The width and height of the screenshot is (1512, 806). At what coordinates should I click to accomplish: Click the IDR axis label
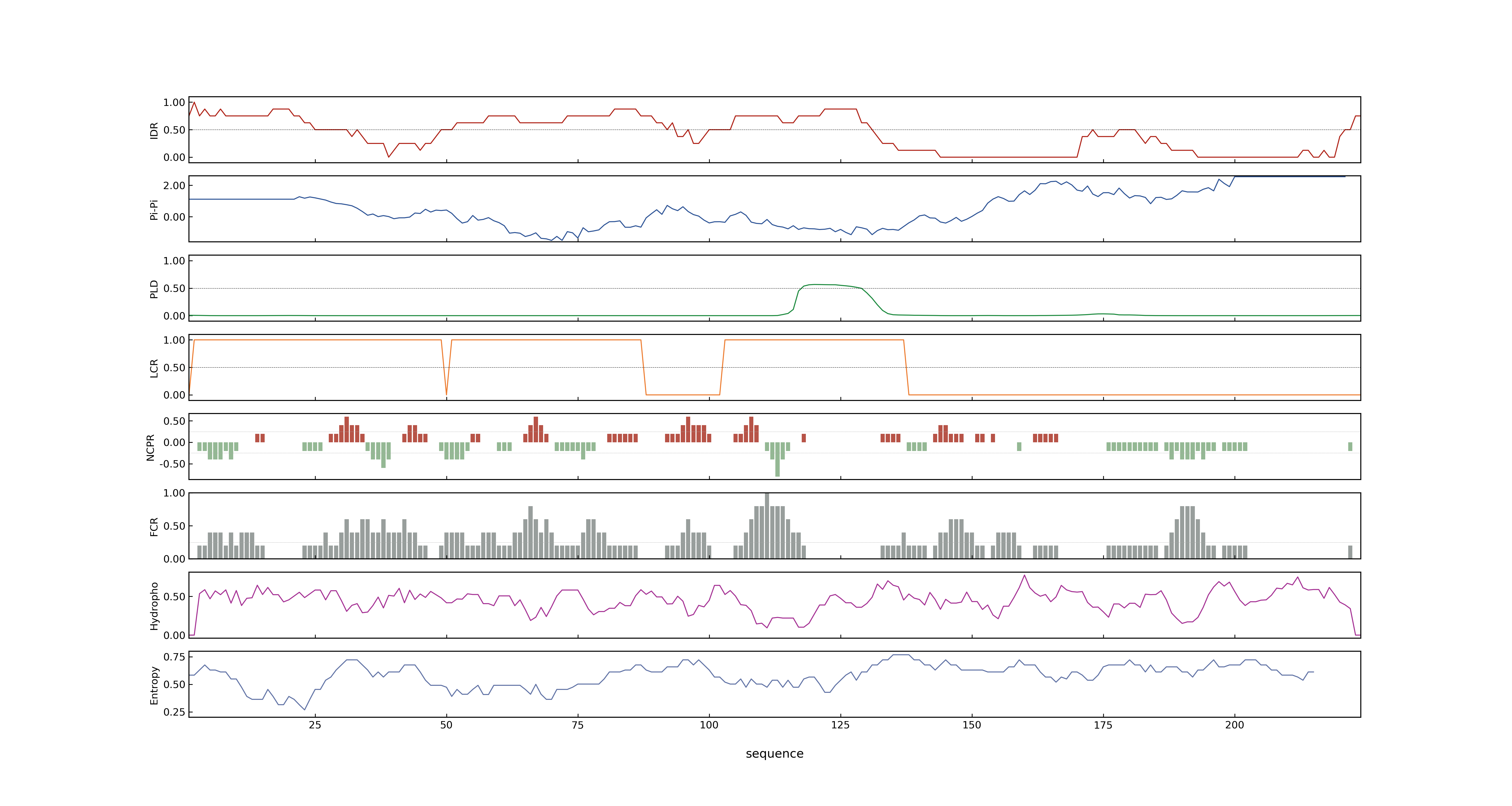pyautogui.click(x=154, y=130)
